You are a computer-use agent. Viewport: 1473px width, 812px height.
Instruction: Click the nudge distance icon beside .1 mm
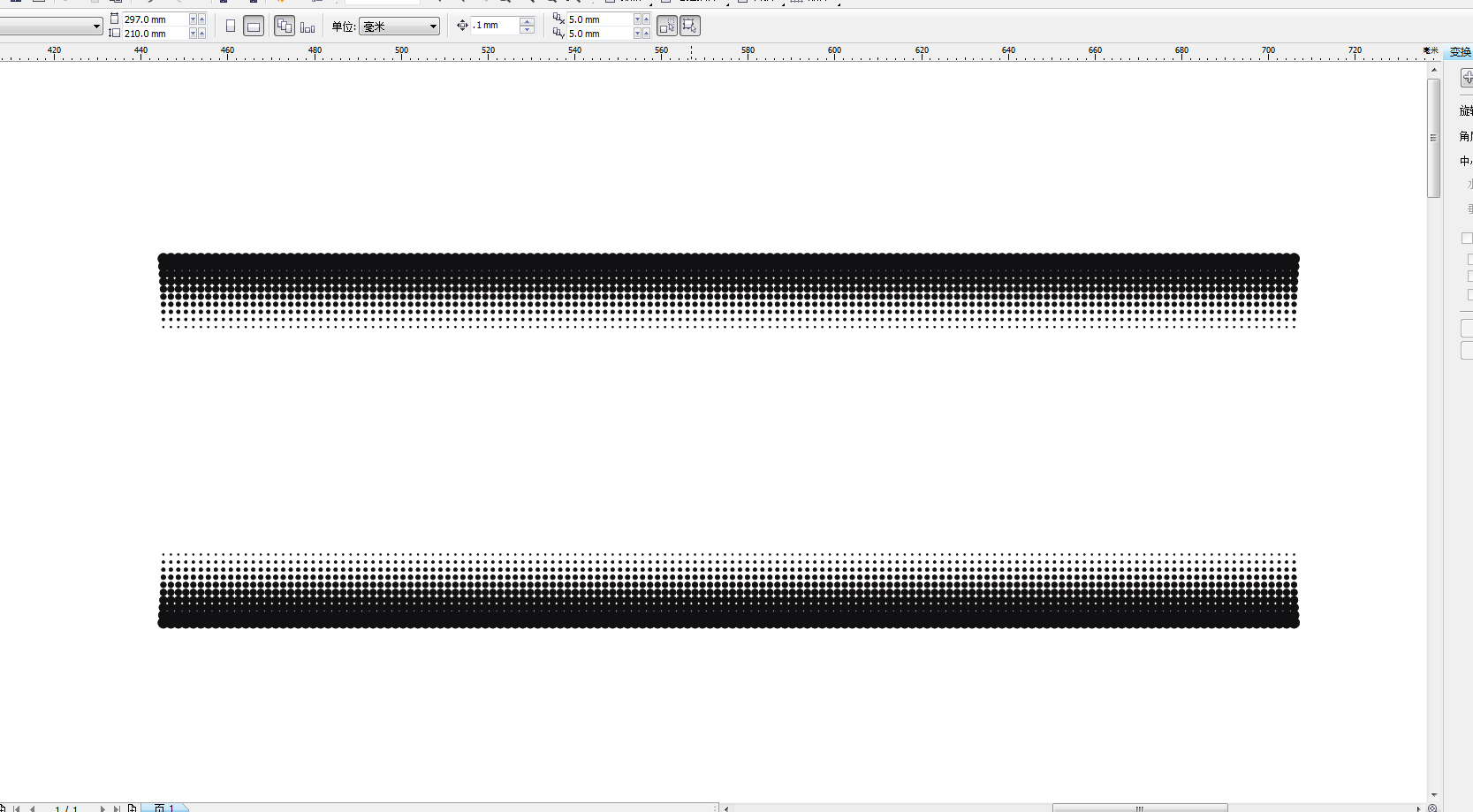click(x=462, y=26)
